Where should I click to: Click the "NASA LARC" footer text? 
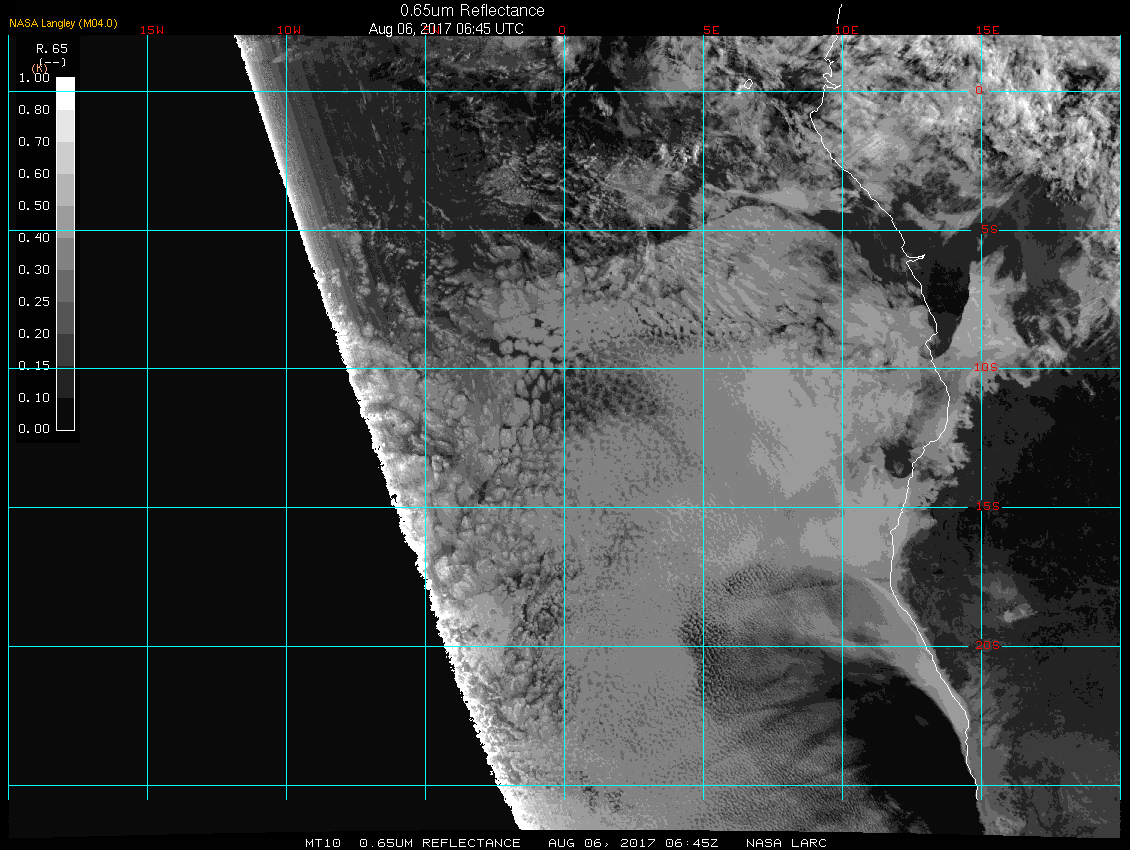[x=786, y=843]
